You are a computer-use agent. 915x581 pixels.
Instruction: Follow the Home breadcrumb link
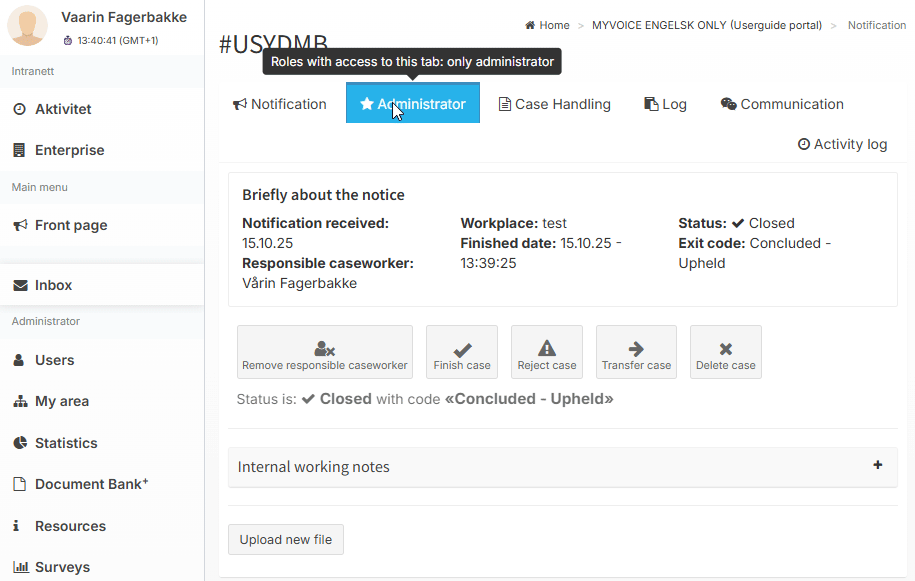click(553, 25)
